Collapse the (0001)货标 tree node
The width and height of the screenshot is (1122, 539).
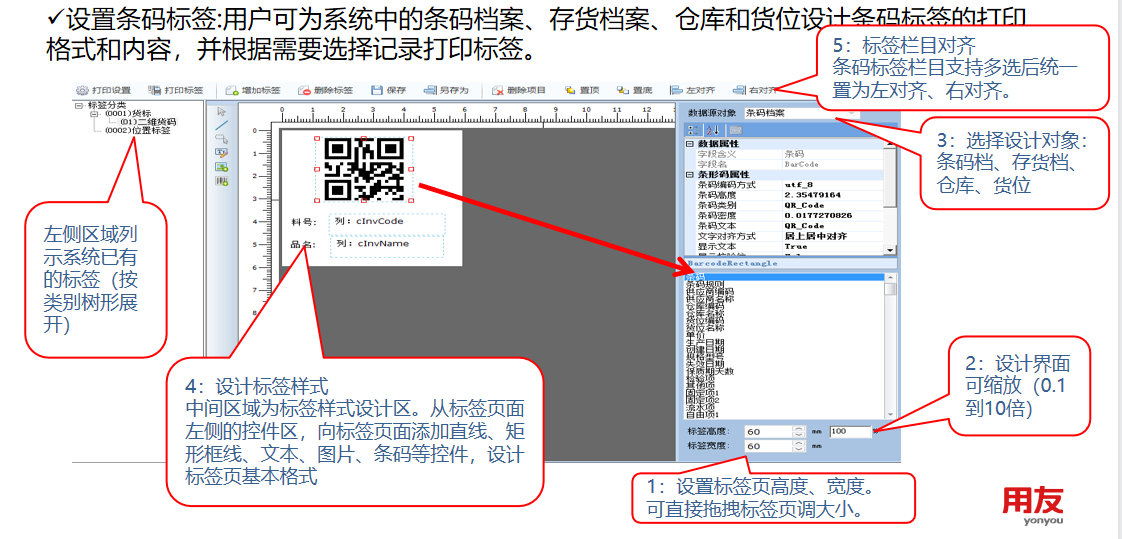pyautogui.click(x=94, y=114)
